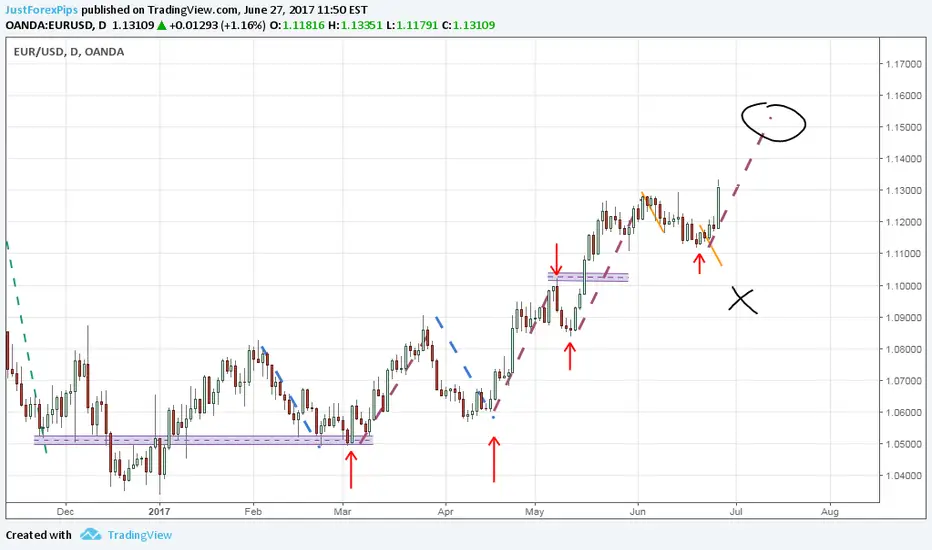
Task: Click the 1.13000 price axis label
Action: point(903,190)
